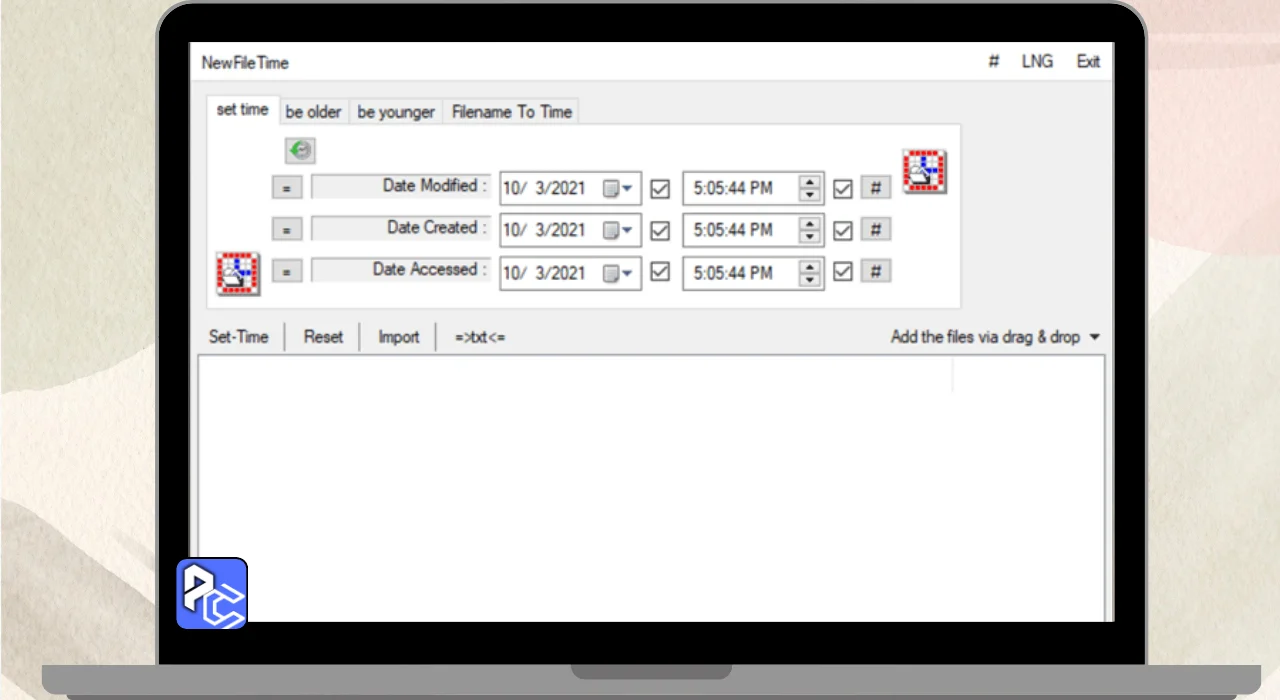The width and height of the screenshot is (1280, 700).
Task: Increase the Date Created time with spinner
Action: pos(810,224)
